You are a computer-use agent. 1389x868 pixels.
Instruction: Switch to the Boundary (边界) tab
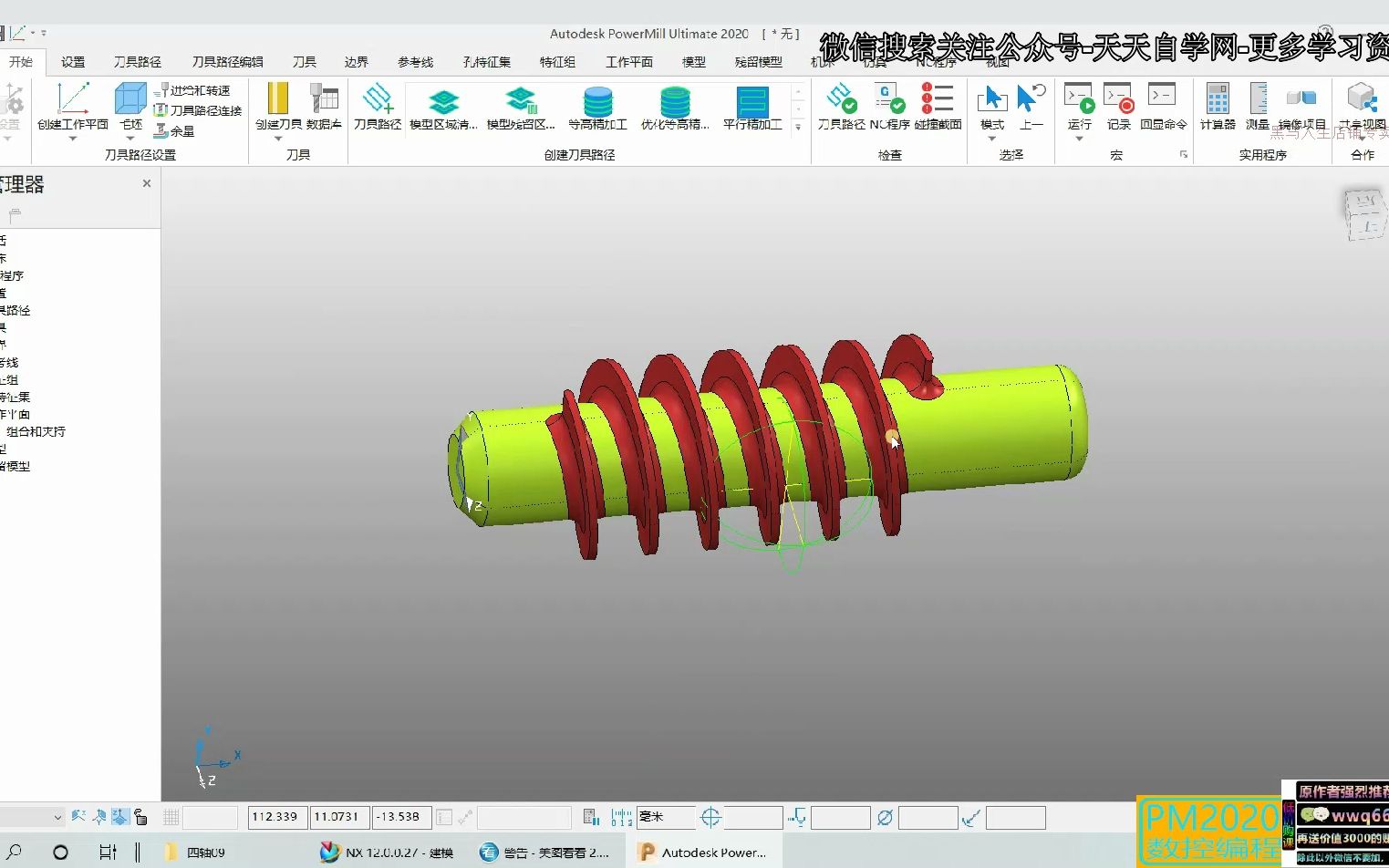(357, 62)
